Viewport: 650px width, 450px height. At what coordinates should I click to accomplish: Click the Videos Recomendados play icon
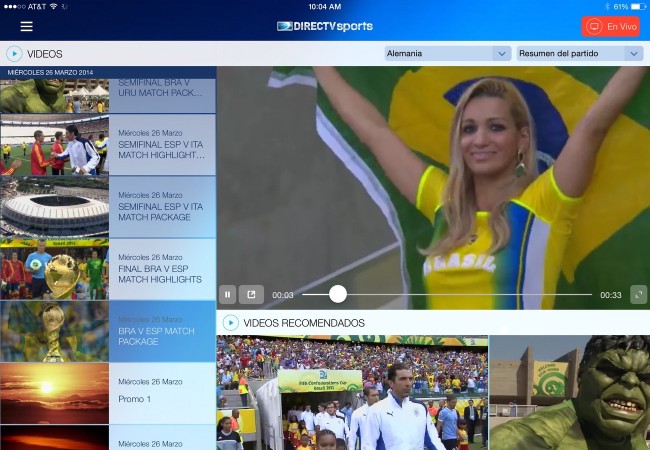pyautogui.click(x=230, y=323)
